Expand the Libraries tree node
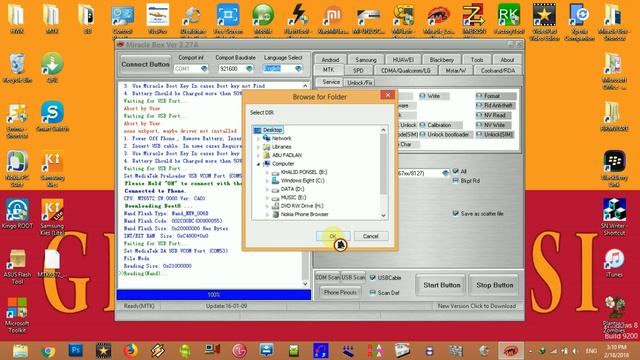Viewport: 640px width, 360px height. tap(258, 147)
